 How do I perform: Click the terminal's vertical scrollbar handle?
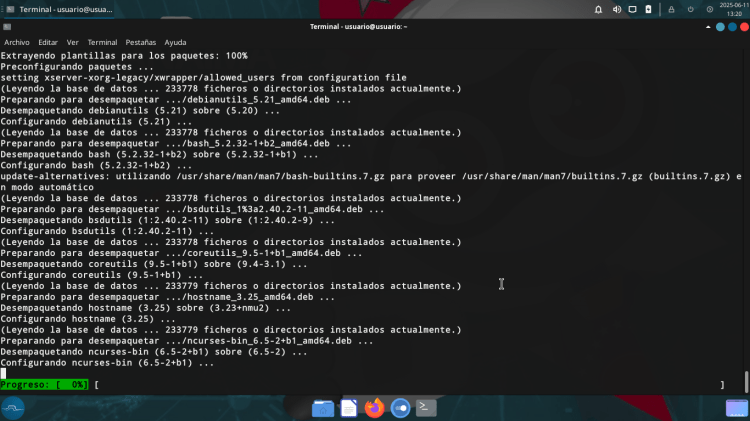click(x=745, y=382)
